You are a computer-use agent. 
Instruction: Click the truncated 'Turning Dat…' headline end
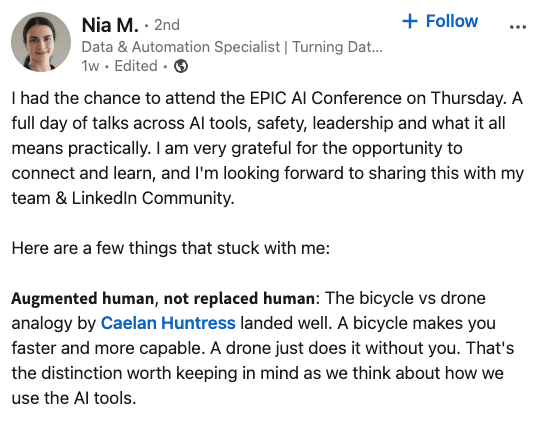(x=337, y=47)
